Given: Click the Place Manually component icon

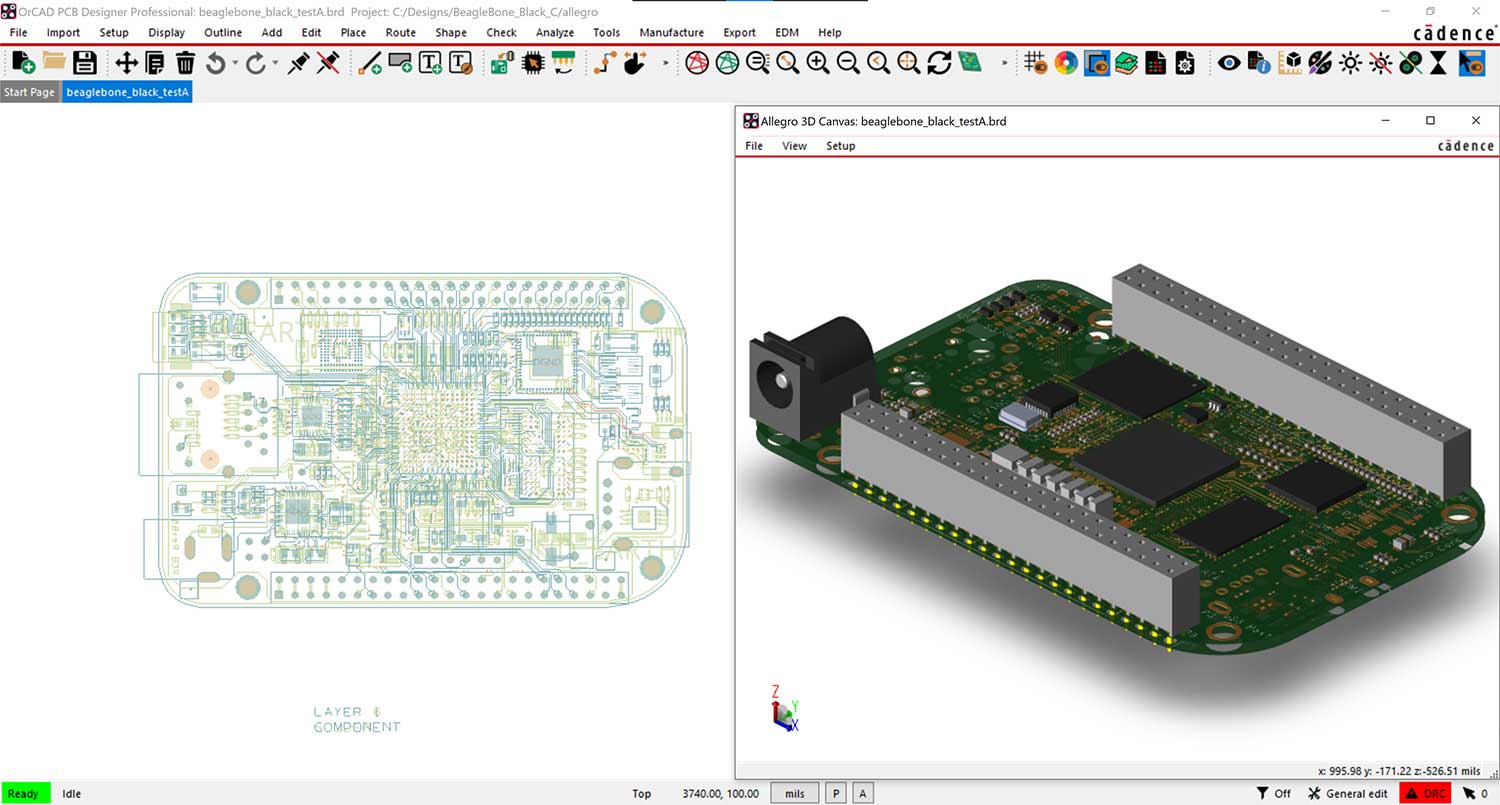Looking at the screenshot, I should coord(502,63).
